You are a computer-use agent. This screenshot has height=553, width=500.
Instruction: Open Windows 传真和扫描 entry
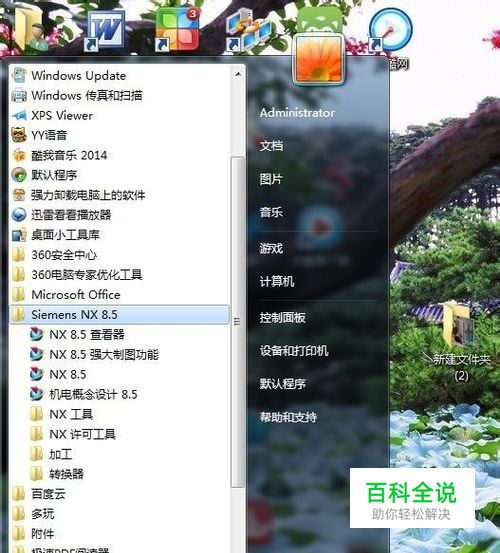click(120, 96)
